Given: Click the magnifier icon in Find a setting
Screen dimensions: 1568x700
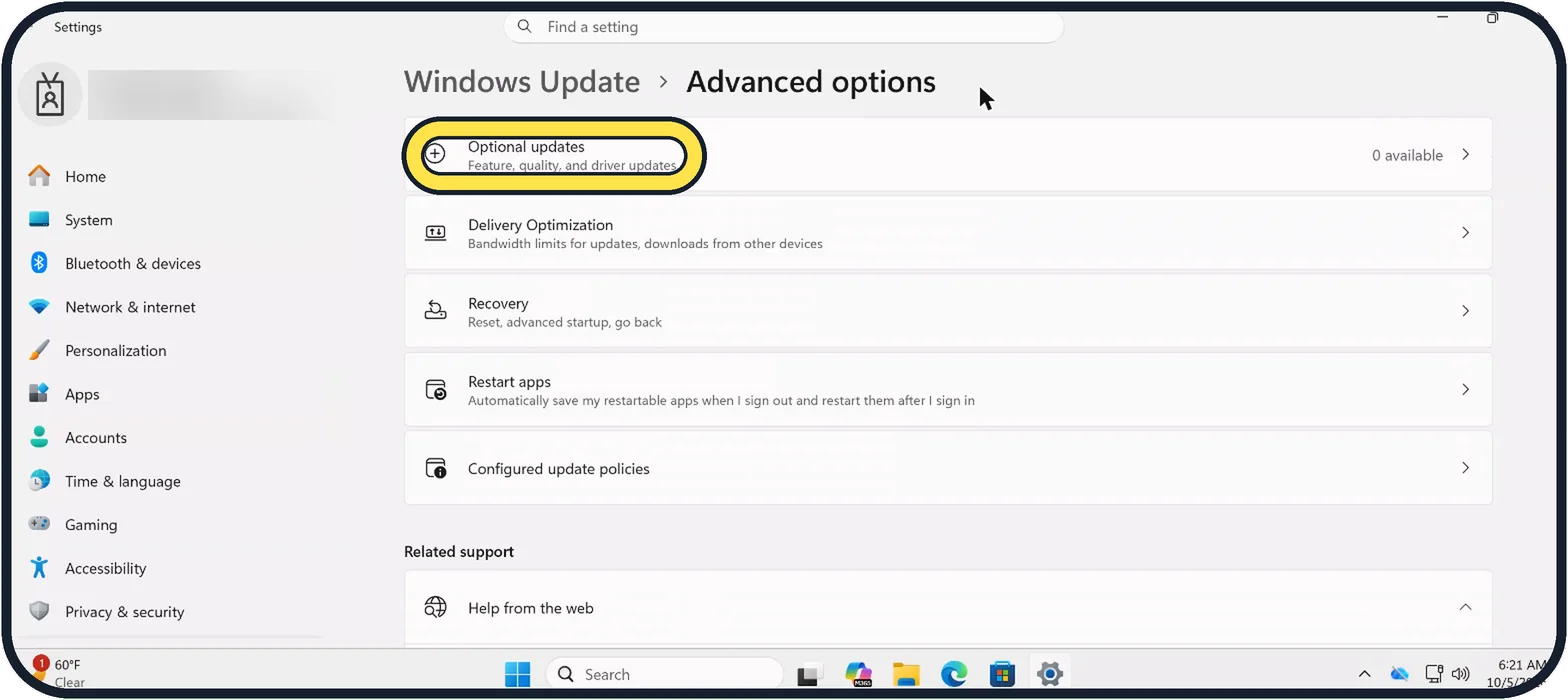Looking at the screenshot, I should click(525, 27).
